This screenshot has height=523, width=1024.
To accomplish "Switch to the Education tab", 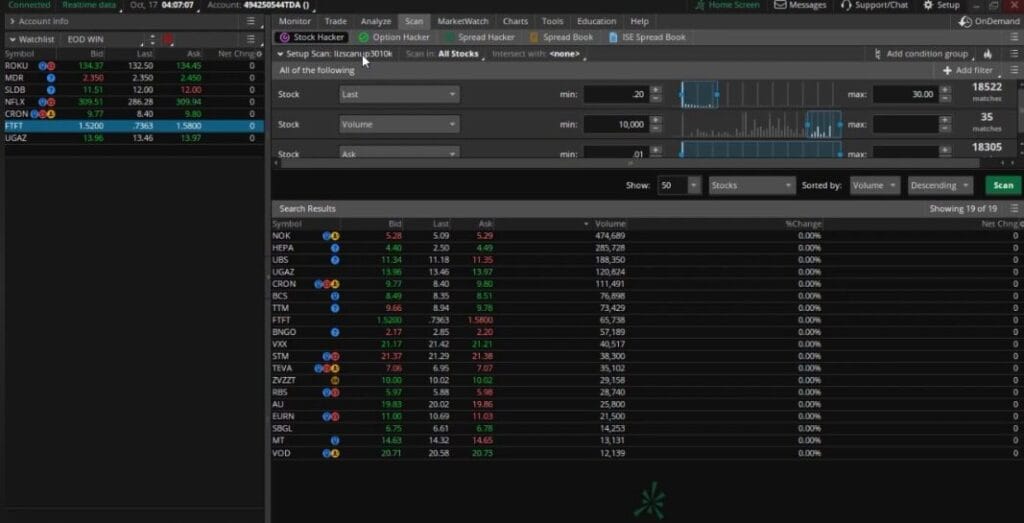I will [596, 21].
